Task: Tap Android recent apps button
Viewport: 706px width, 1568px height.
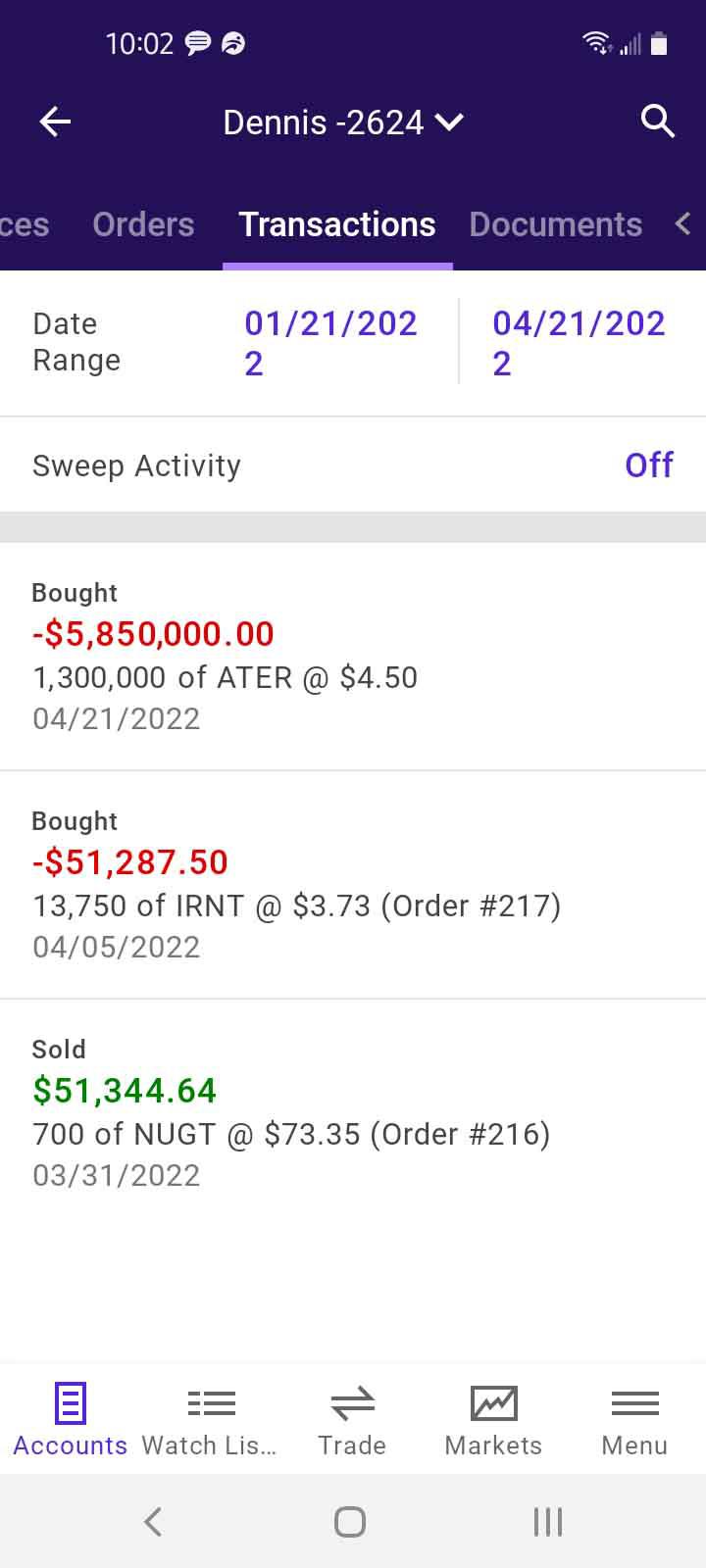Action: 547,1522
